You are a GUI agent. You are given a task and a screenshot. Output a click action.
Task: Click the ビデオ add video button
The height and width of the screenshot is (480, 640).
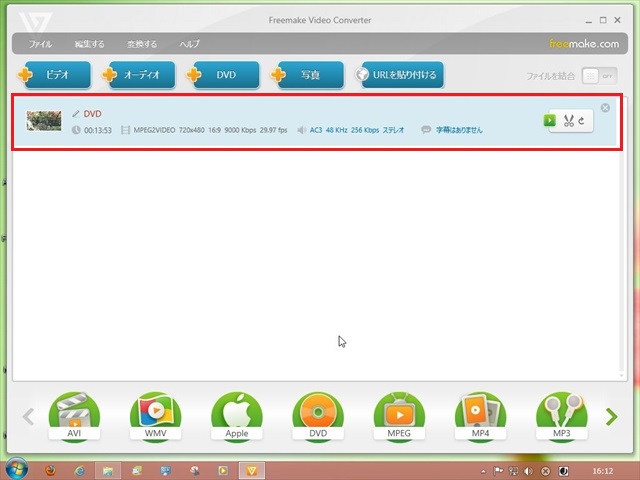(x=56, y=75)
